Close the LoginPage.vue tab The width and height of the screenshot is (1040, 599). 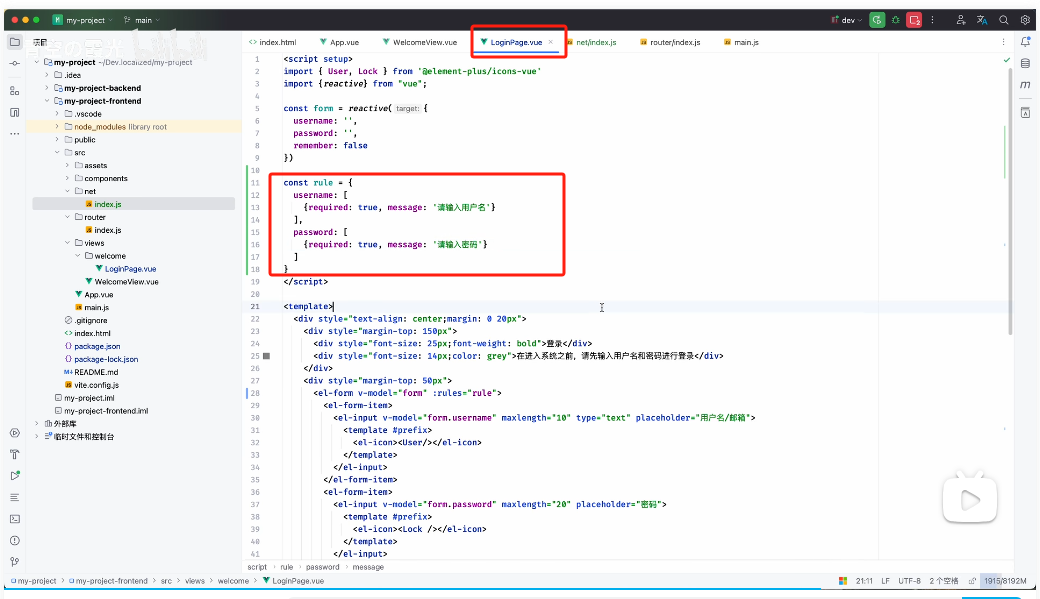point(551,42)
